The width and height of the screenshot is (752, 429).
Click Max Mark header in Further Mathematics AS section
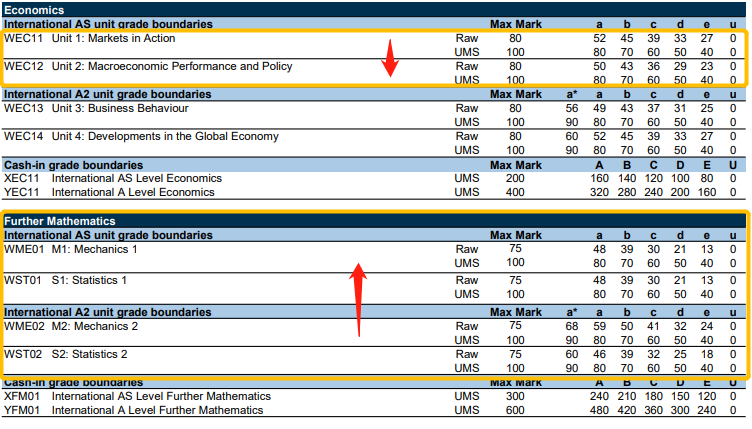(515, 235)
